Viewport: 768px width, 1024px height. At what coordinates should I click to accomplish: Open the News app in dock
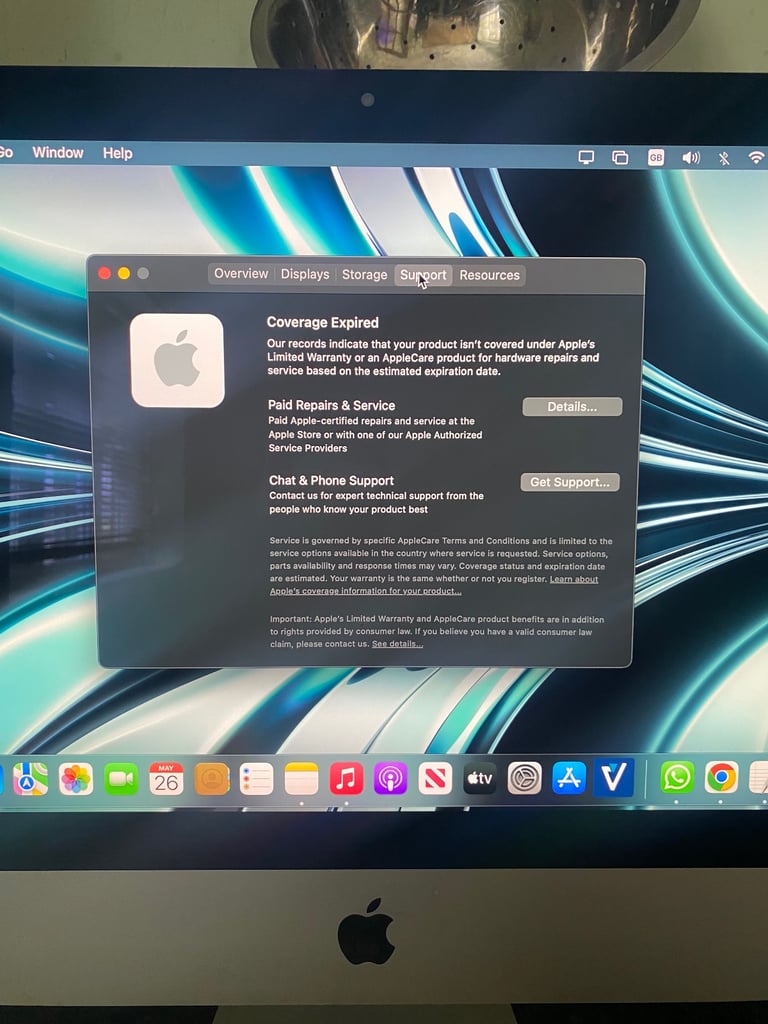435,778
